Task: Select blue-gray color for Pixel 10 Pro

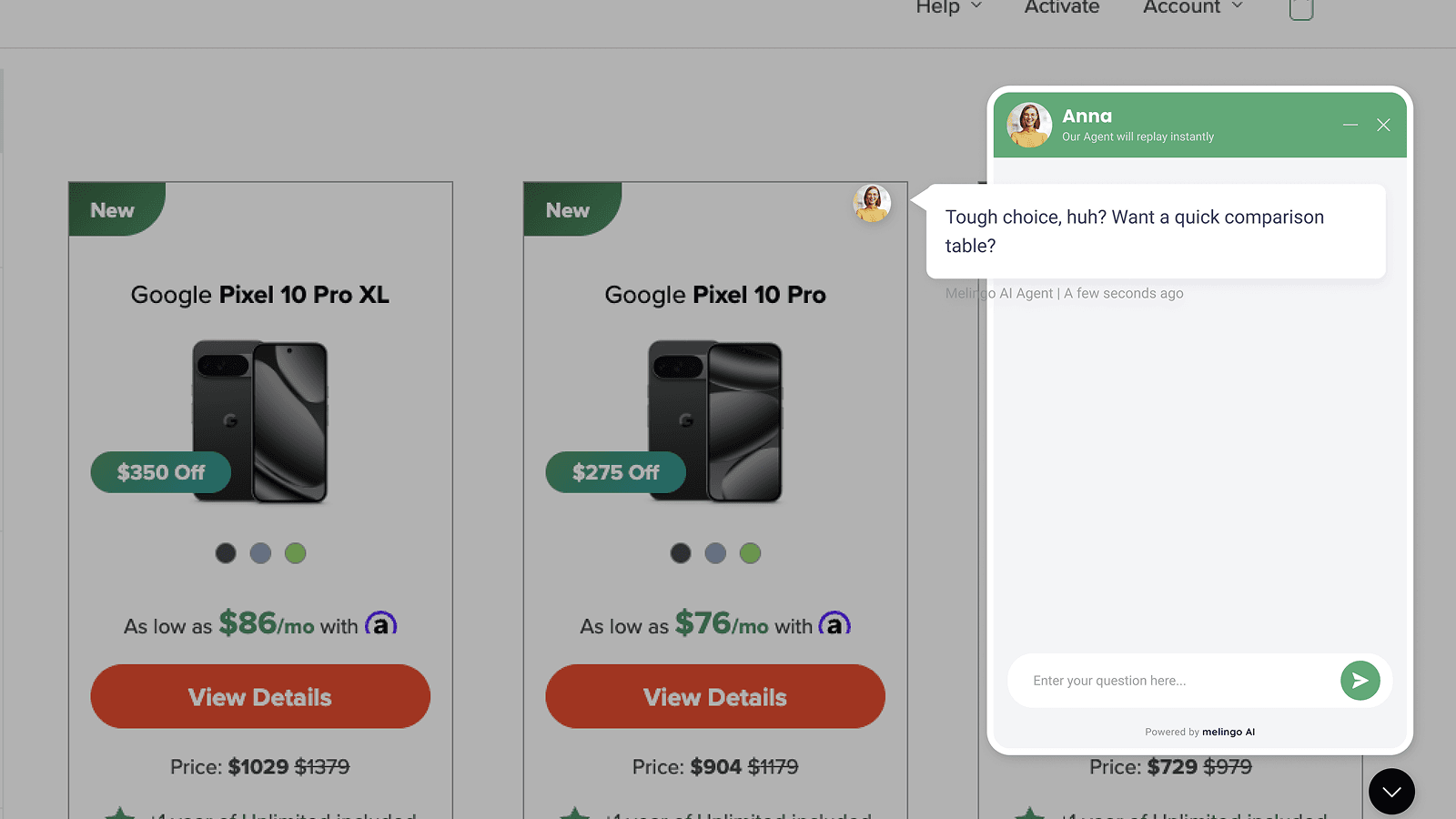Action: pyautogui.click(x=715, y=553)
